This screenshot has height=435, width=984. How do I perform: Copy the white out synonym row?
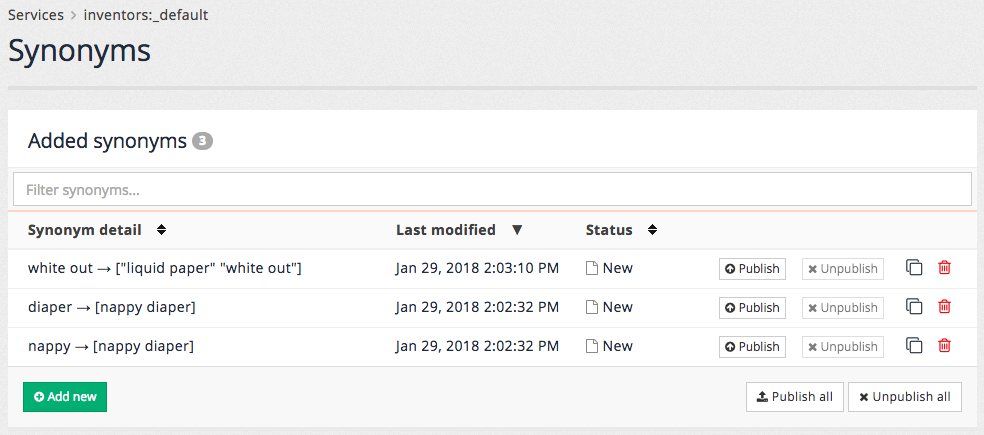(914, 268)
